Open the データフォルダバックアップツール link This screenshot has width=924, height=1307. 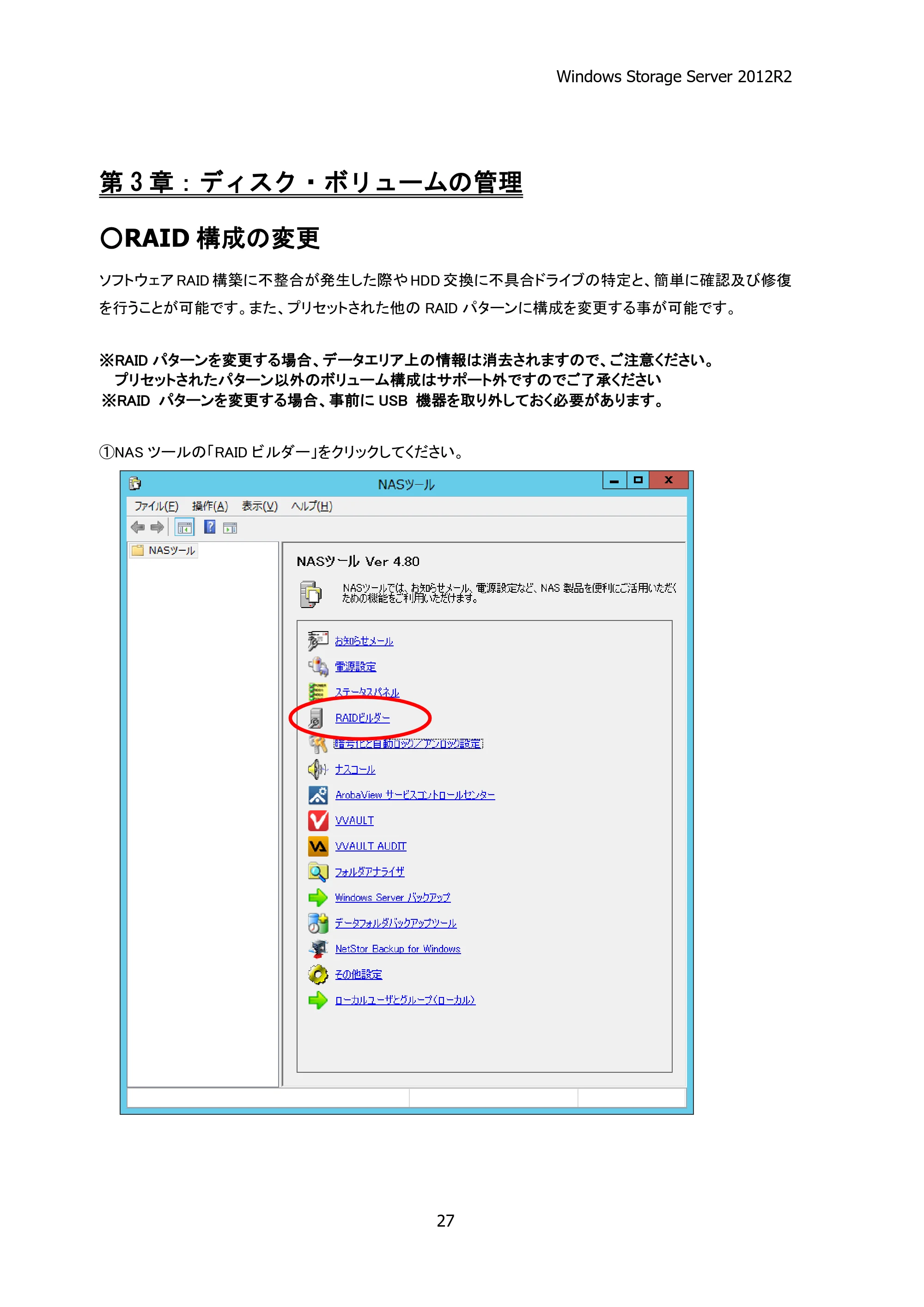(x=395, y=923)
